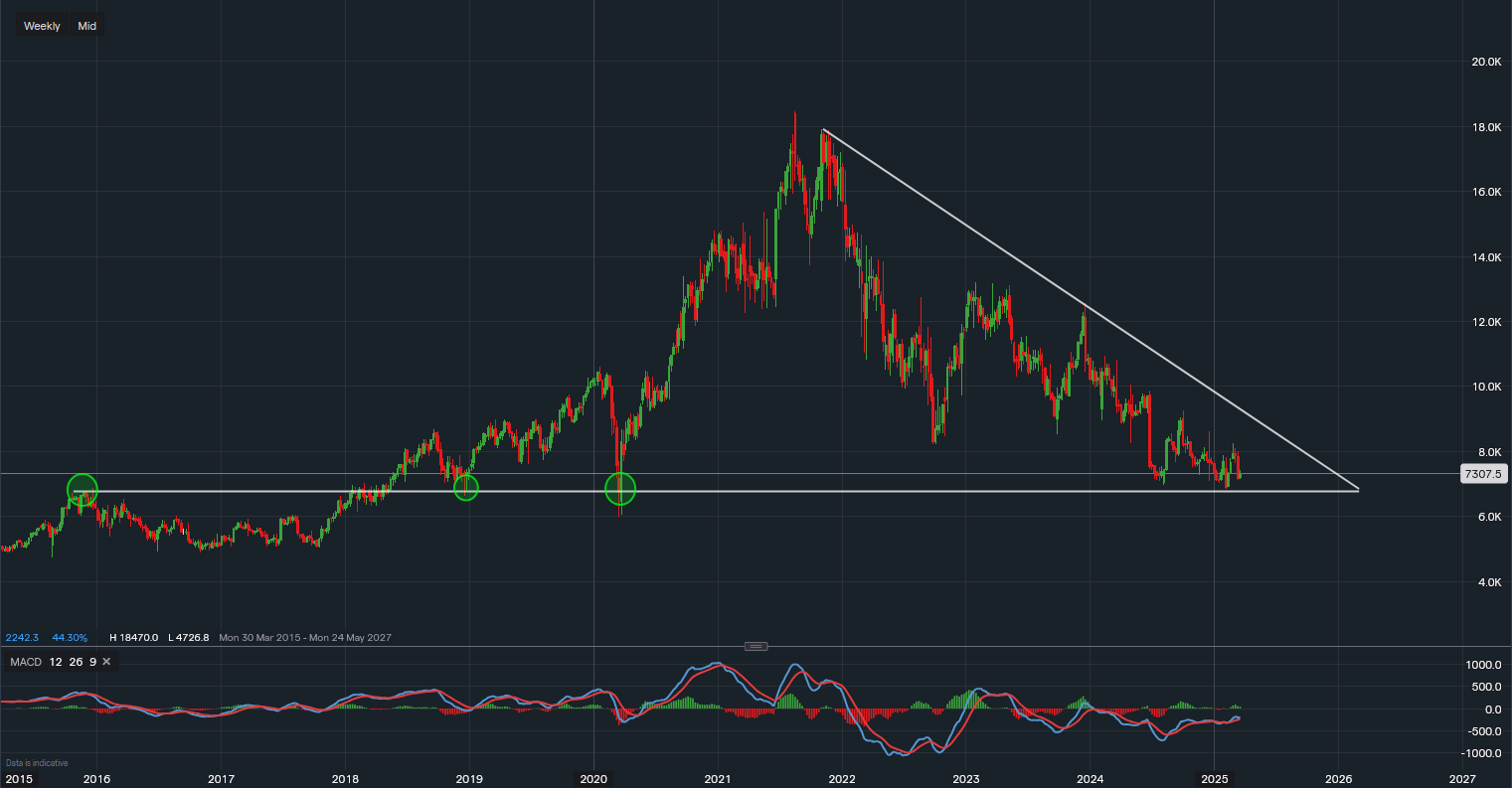Click the Mon 30 Mar 2015 date range
Image resolution: width=1512 pixels, height=788 pixels.
(263, 637)
